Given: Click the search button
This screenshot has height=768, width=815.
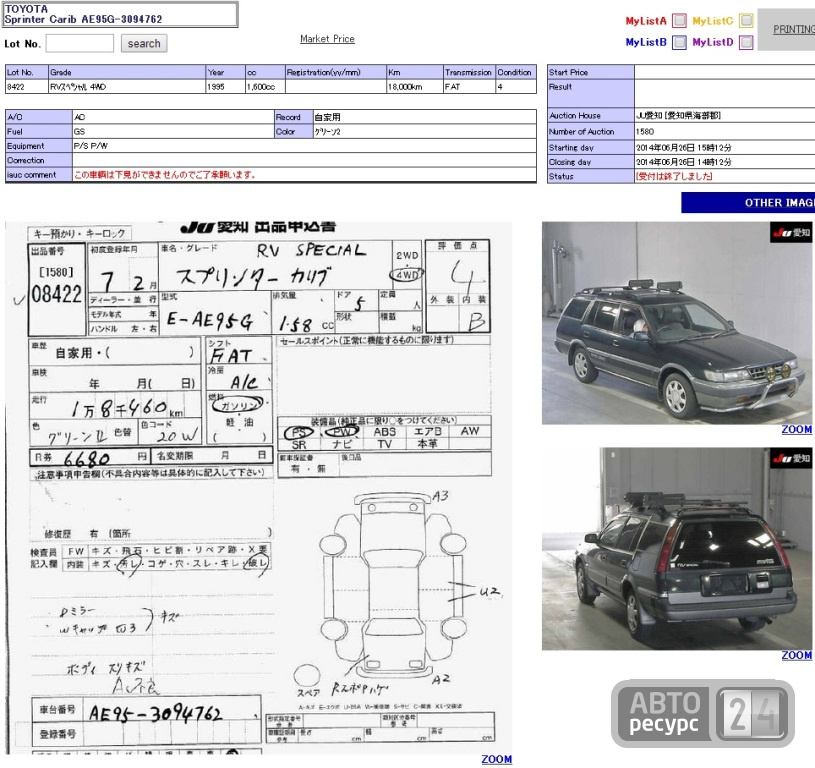Looking at the screenshot, I should (144, 44).
